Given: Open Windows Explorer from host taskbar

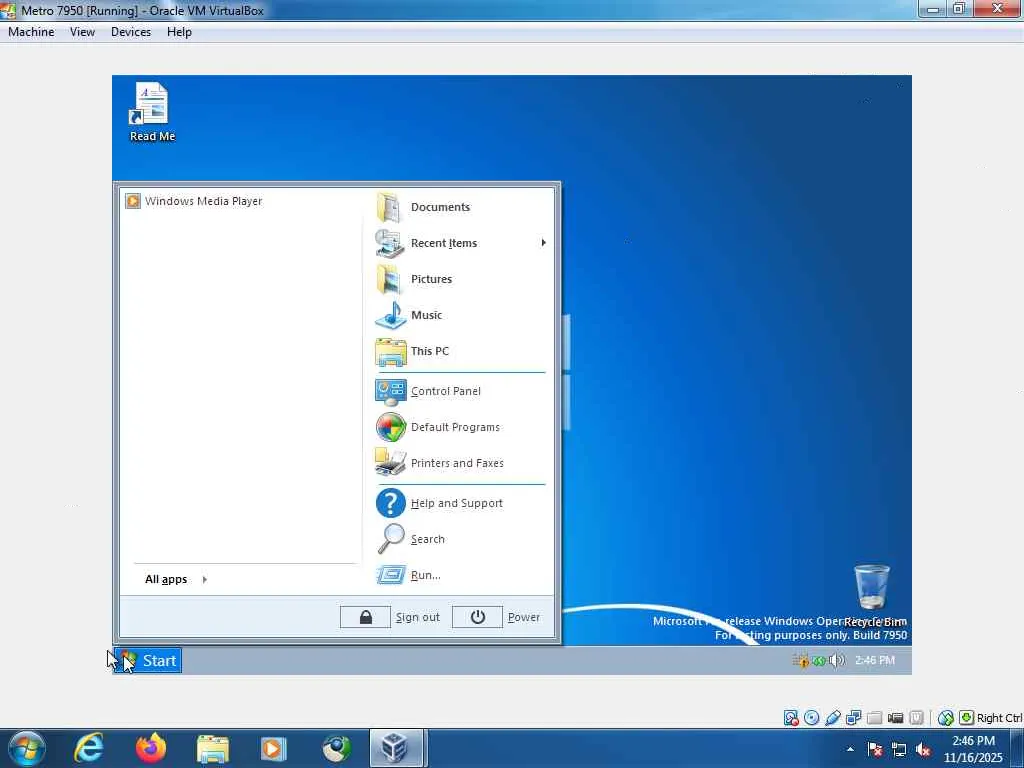Looking at the screenshot, I should (213, 749).
